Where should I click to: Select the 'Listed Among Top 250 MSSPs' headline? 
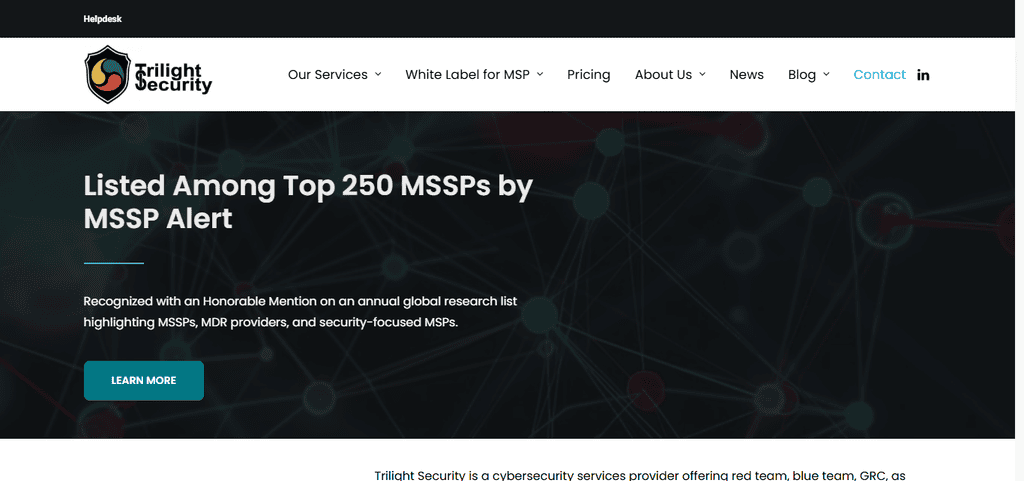click(x=308, y=202)
